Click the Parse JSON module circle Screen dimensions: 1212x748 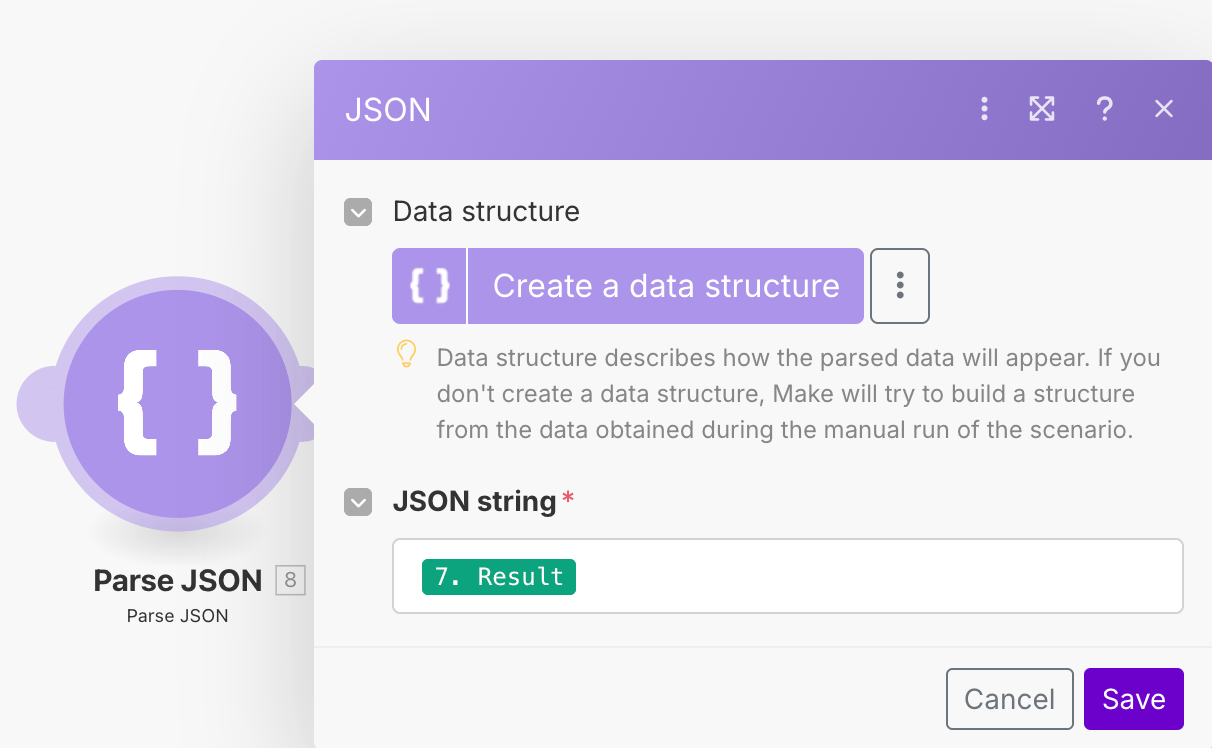tap(178, 404)
